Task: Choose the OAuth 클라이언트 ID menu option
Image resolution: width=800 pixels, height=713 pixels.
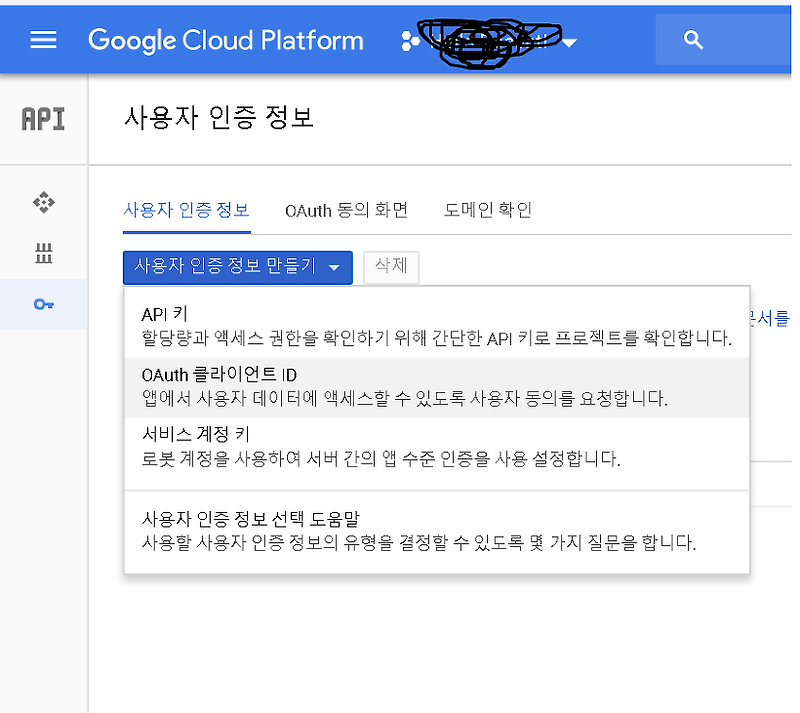Action: [437, 387]
